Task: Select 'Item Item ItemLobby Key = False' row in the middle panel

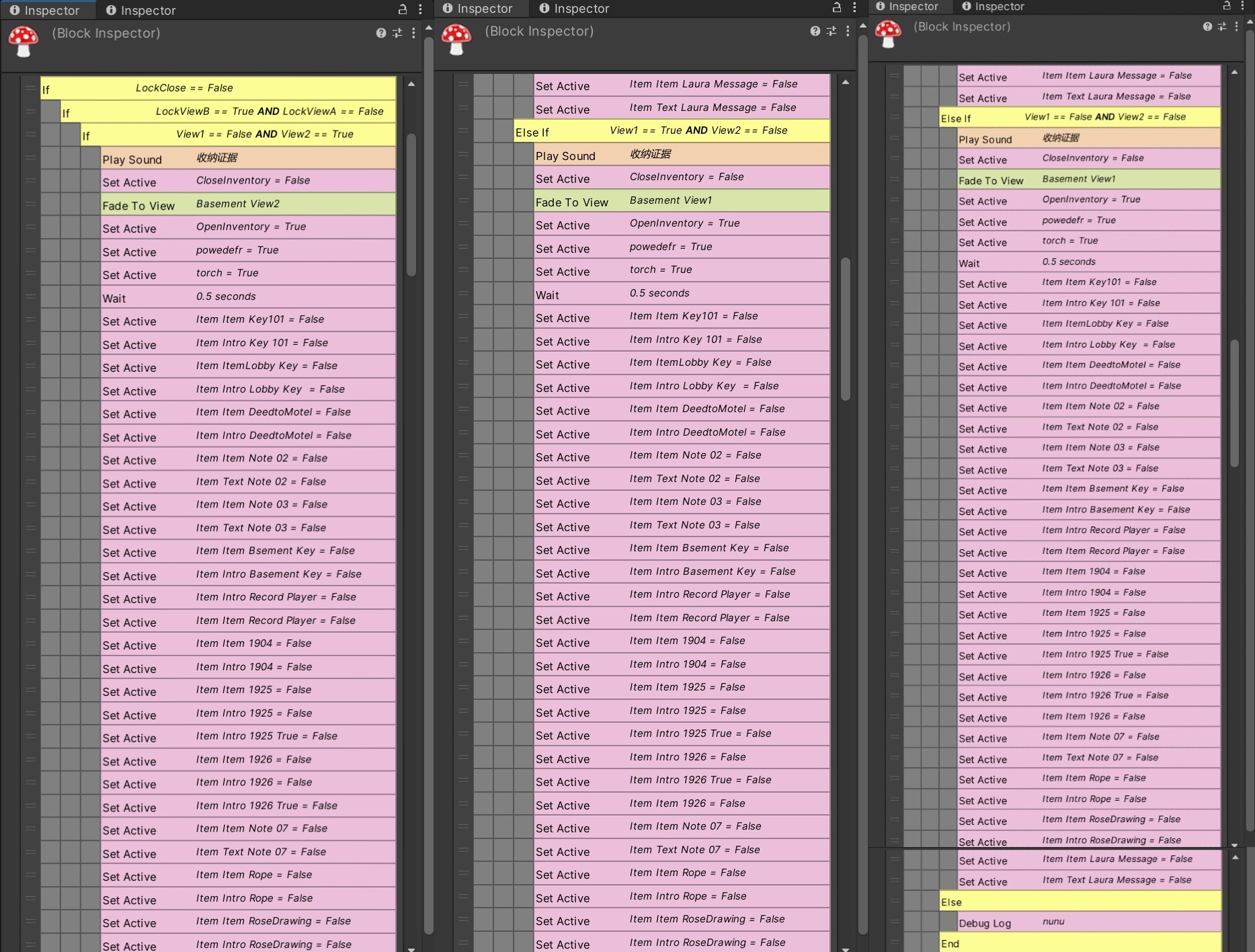Action: point(682,363)
